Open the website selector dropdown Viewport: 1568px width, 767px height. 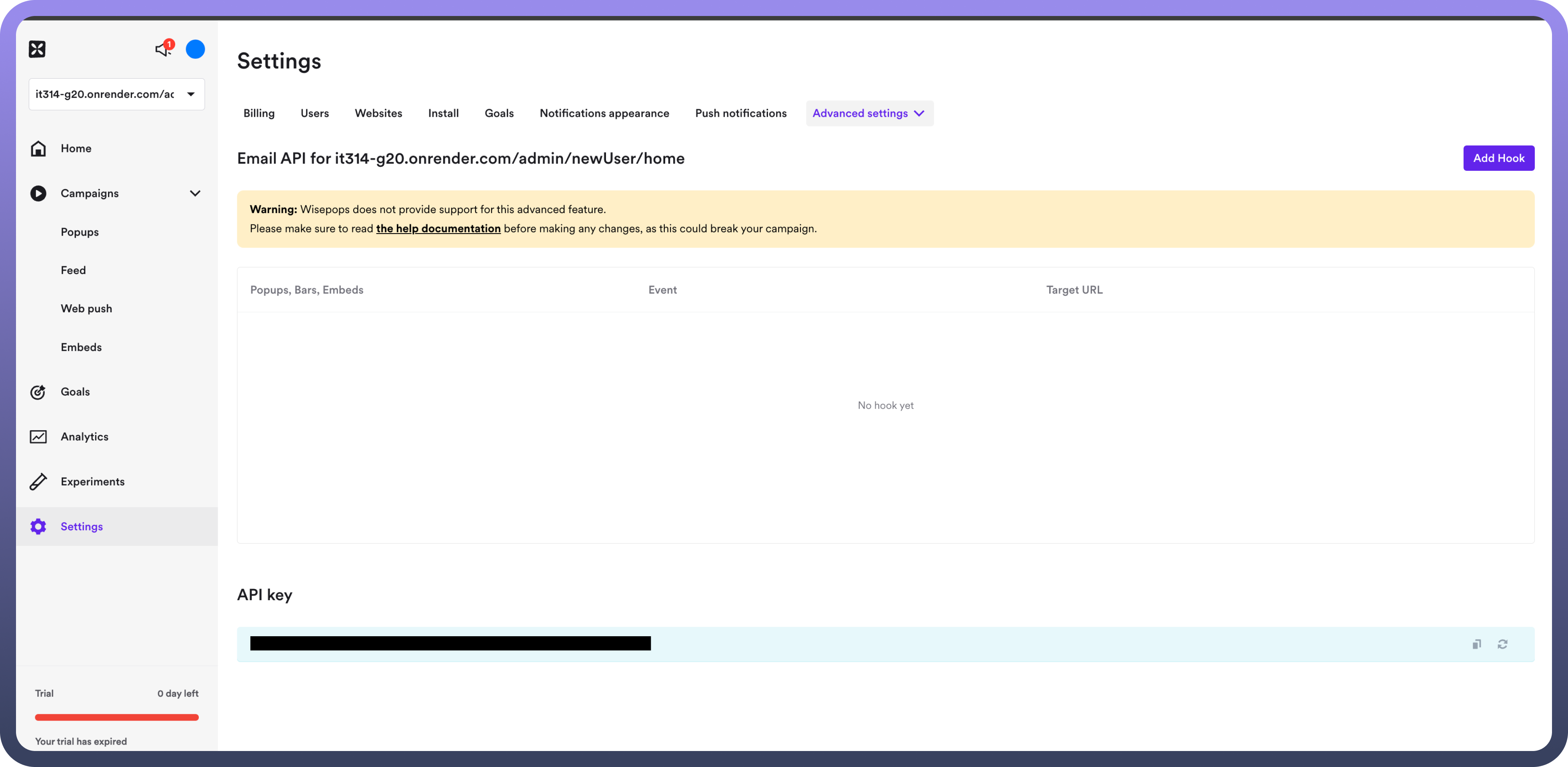pyautogui.click(x=116, y=94)
